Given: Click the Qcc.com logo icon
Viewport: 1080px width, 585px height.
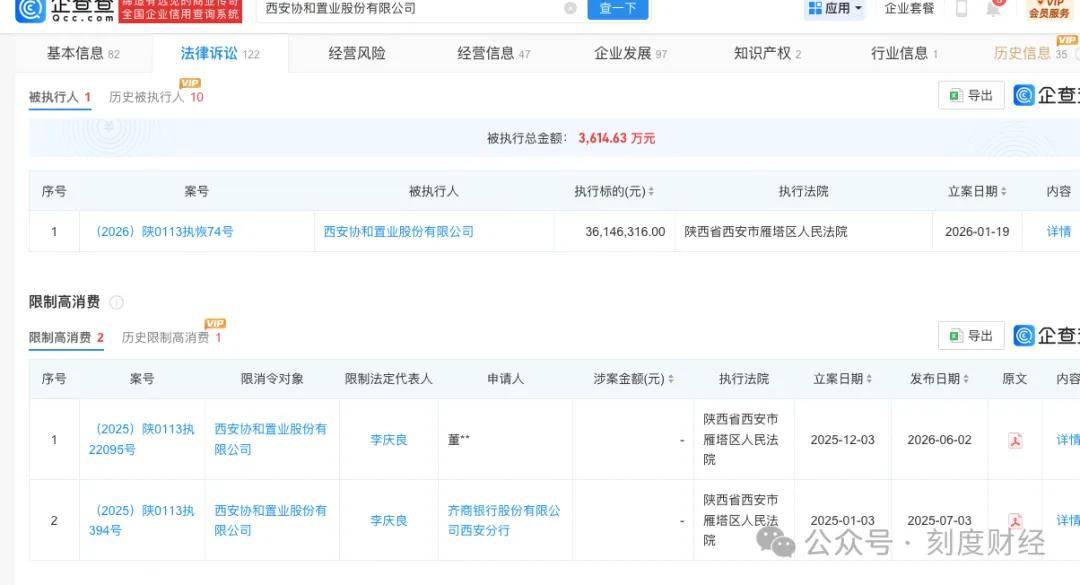Looking at the screenshot, I should tap(29, 9).
